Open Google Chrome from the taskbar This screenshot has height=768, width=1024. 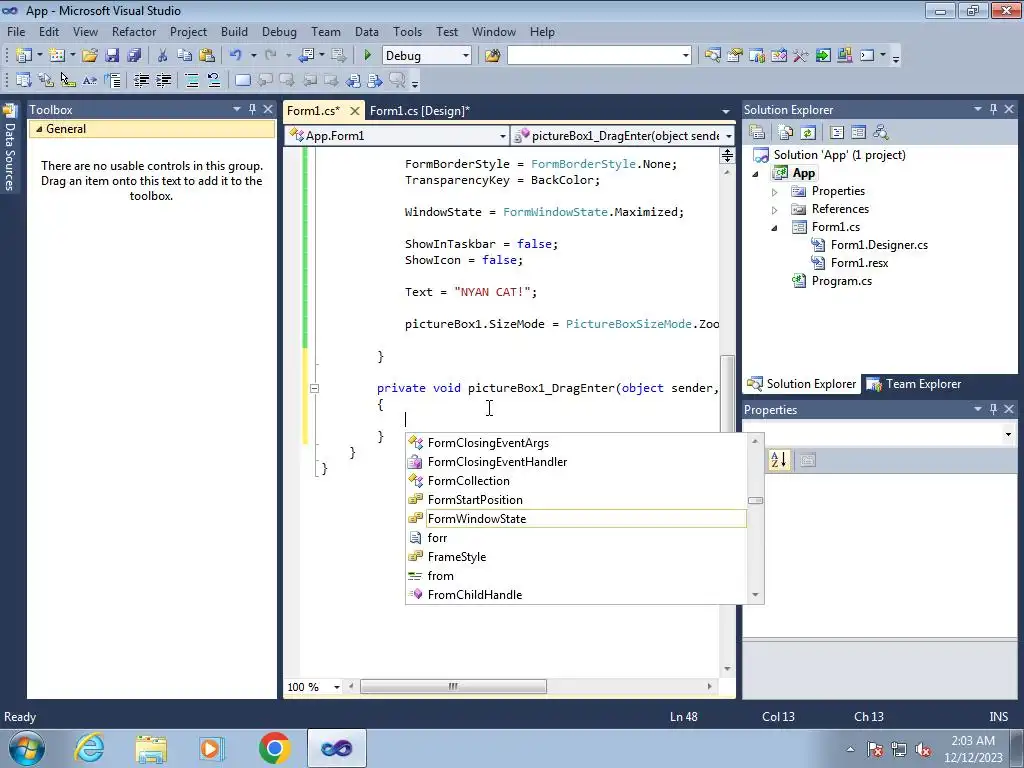tap(274, 748)
